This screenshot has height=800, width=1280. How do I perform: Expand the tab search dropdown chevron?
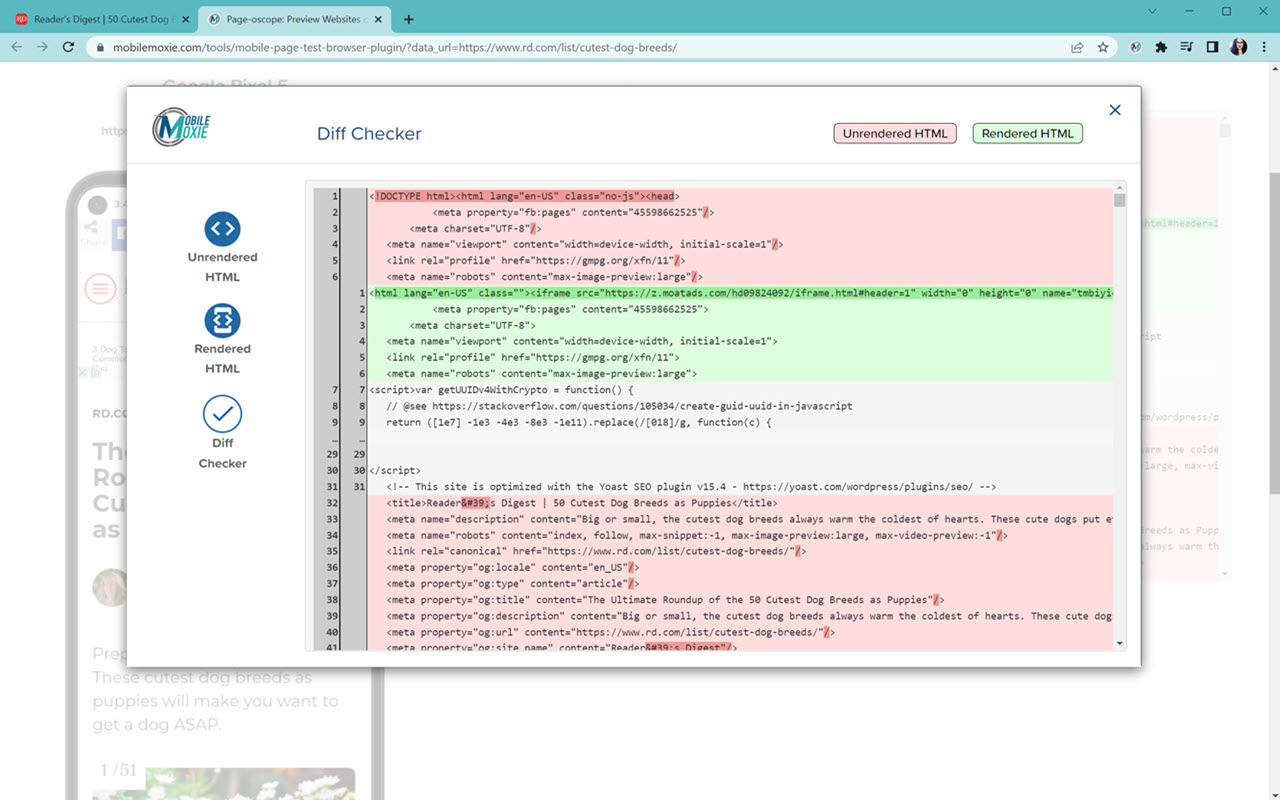pos(1152,12)
